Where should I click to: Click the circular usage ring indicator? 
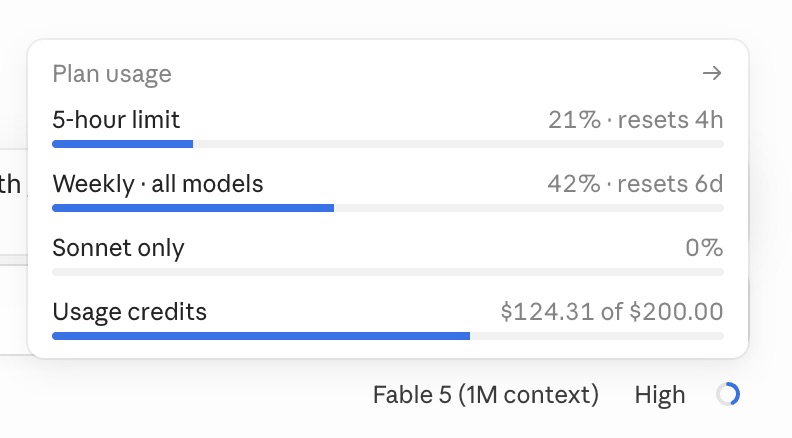[728, 394]
